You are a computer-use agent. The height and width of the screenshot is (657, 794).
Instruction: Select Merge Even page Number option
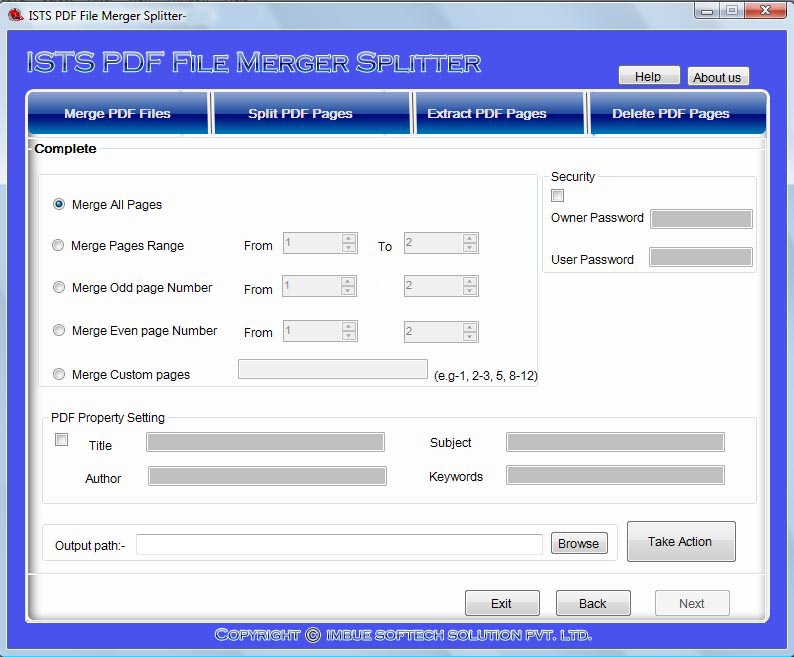59,331
